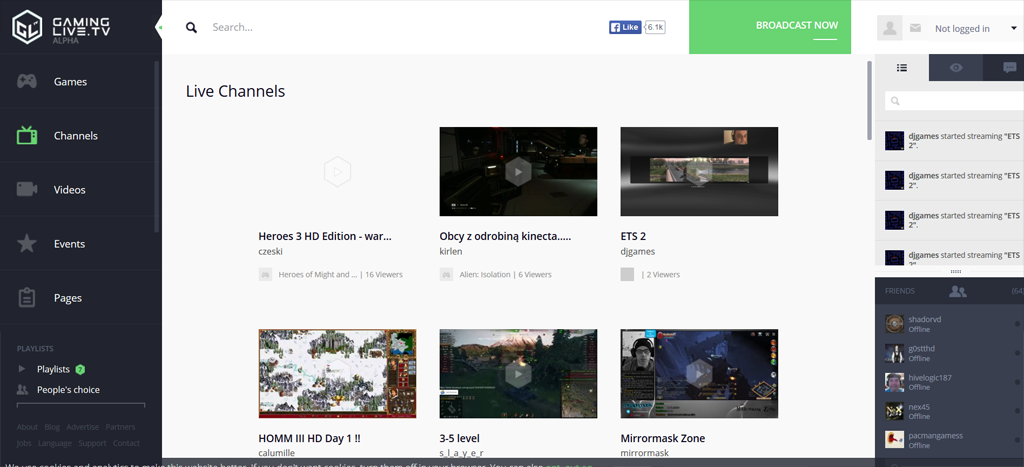Click the GamingLive.TV logo
Viewport: 1024px width, 467px height.
[60, 27]
